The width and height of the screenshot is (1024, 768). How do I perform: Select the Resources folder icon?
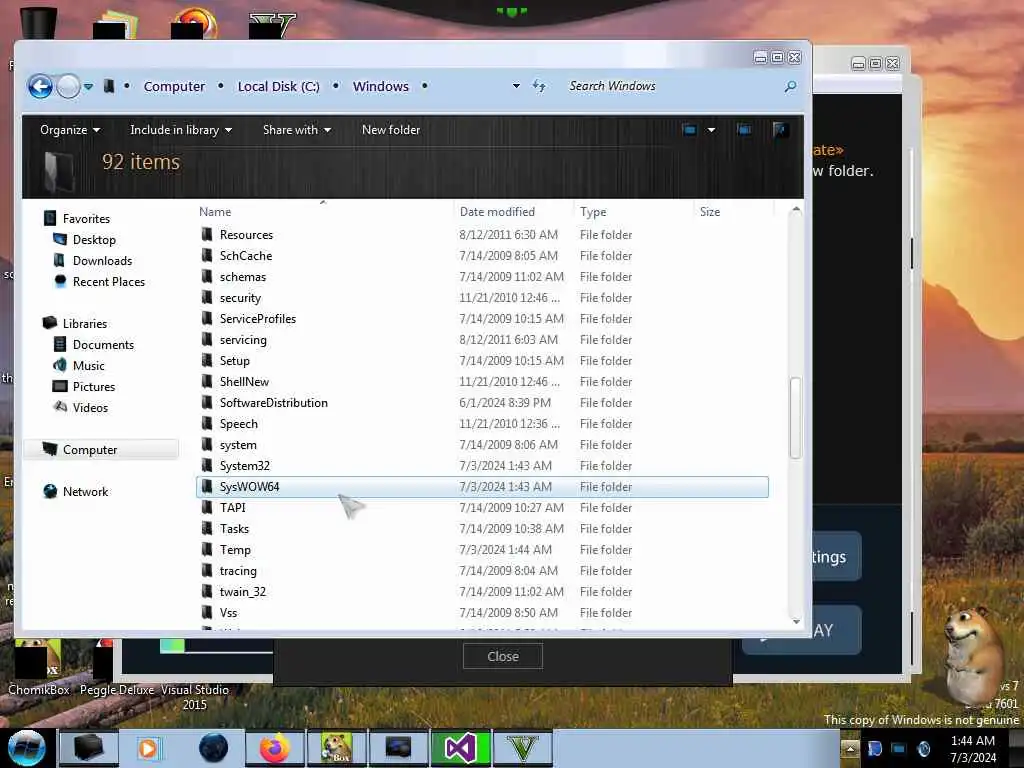coord(207,234)
